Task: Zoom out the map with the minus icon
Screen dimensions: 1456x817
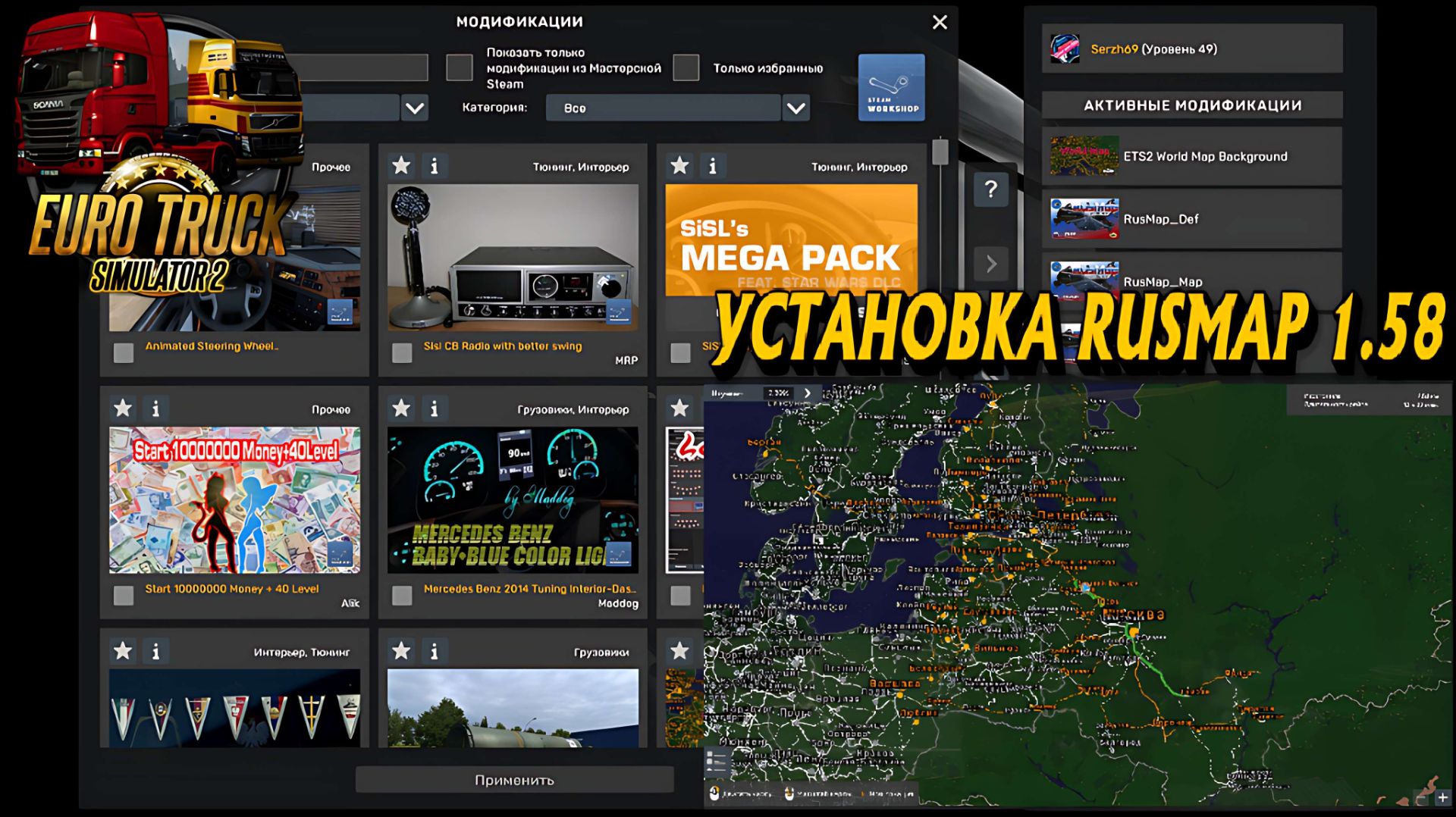Action: [x=1420, y=797]
